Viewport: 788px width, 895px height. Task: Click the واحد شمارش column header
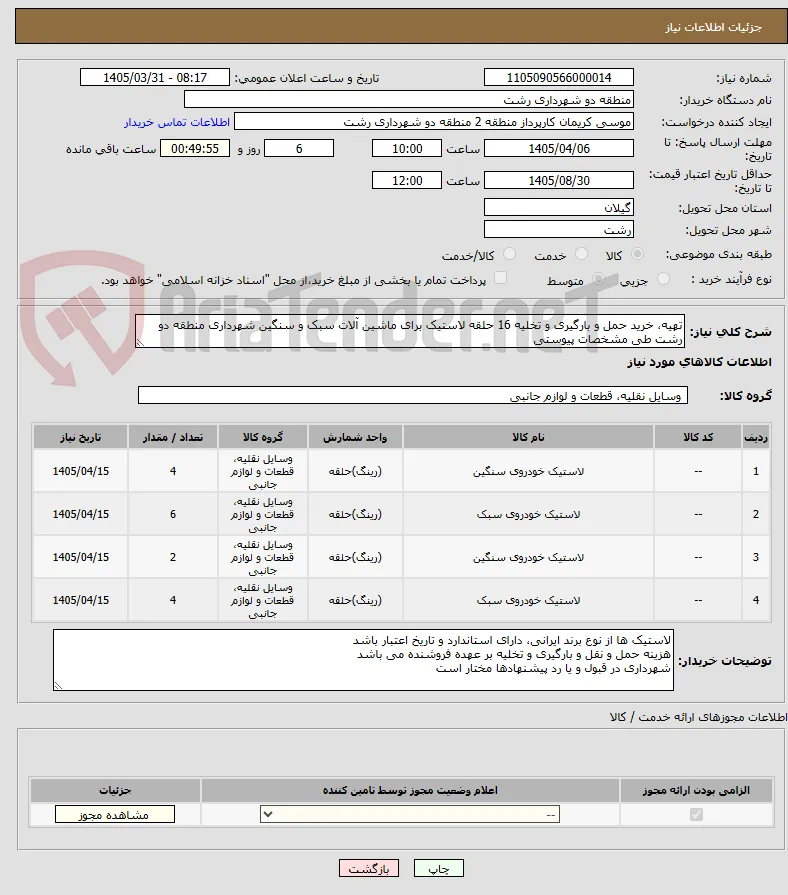tap(355, 437)
